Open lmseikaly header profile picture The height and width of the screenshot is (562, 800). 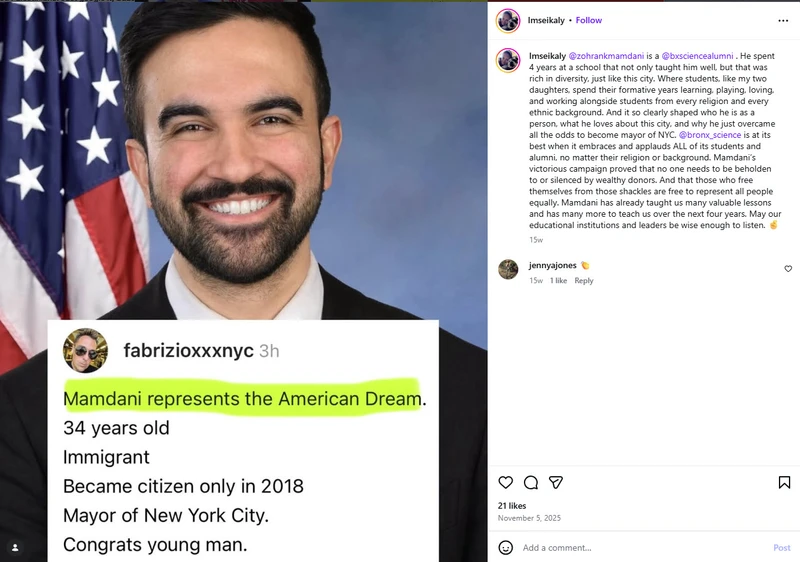pos(508,21)
